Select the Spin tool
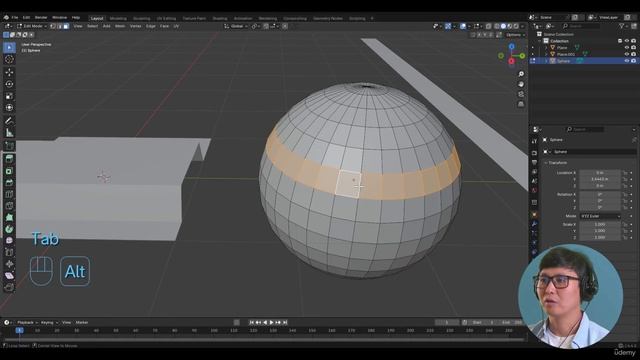This screenshot has height=360, width=640. 9,229
